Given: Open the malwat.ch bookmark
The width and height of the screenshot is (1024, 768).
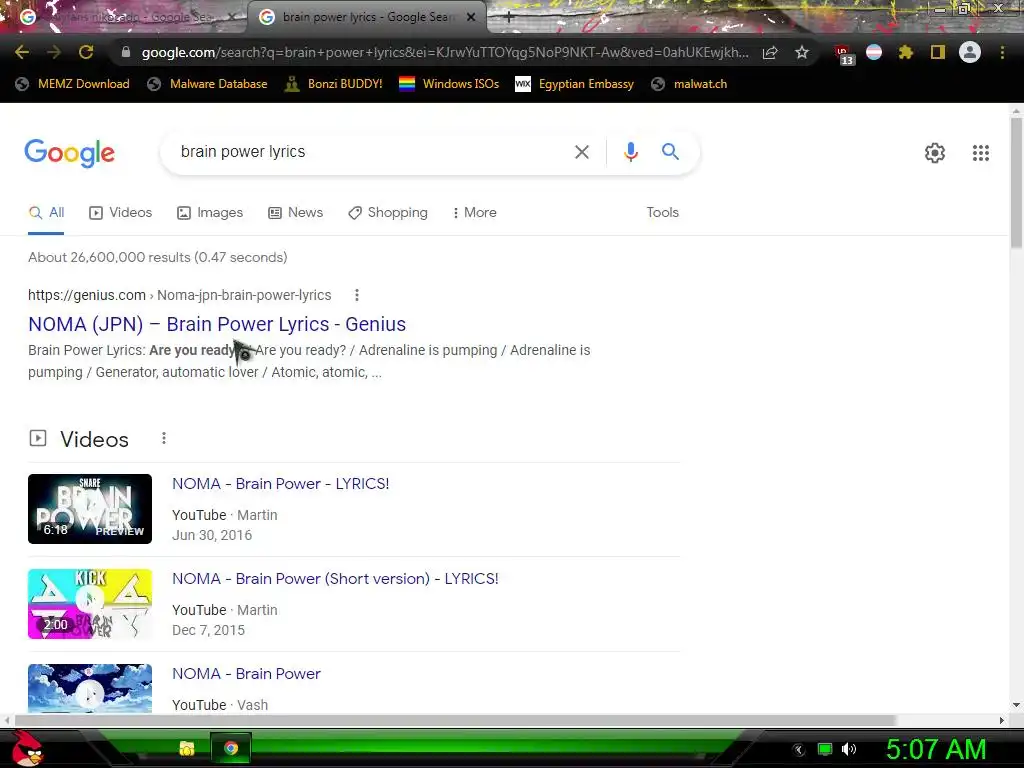Looking at the screenshot, I should point(689,84).
